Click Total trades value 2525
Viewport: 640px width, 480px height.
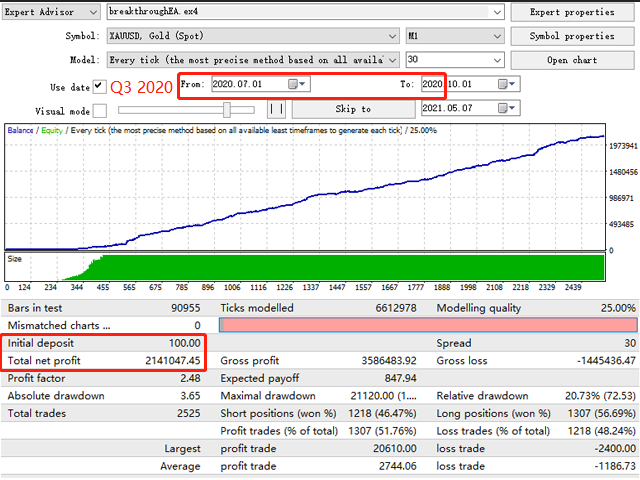[189, 413]
